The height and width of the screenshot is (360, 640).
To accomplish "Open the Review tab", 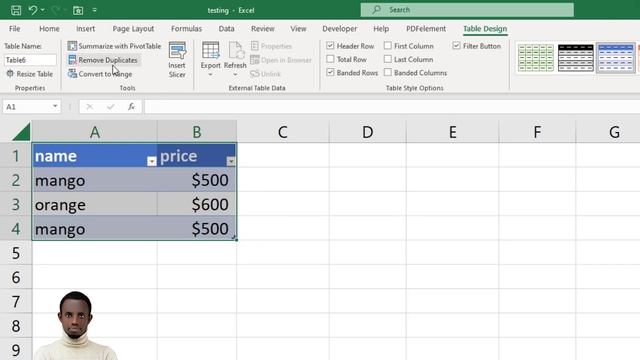I will (x=262, y=29).
